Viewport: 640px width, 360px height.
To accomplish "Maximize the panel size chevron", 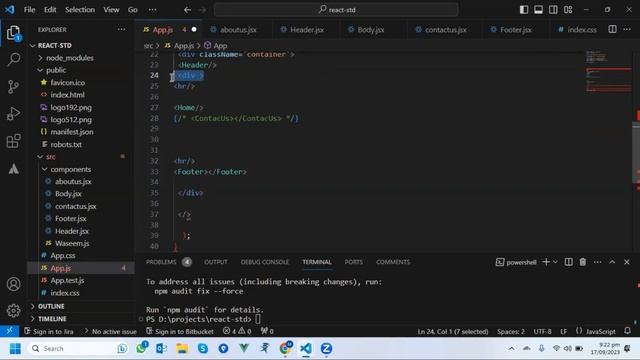I will [612, 262].
